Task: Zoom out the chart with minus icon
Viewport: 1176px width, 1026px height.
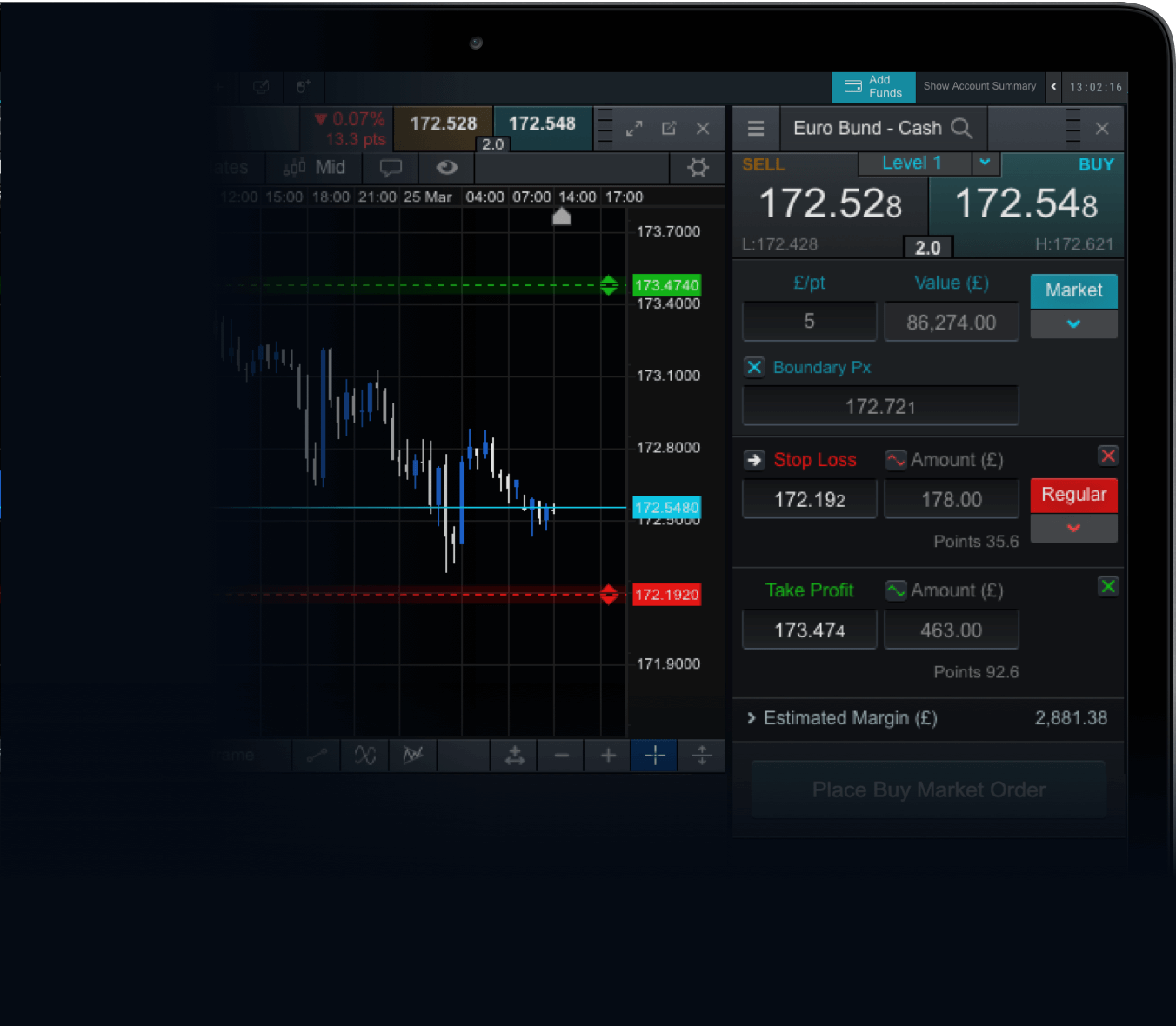Action: pos(561,756)
